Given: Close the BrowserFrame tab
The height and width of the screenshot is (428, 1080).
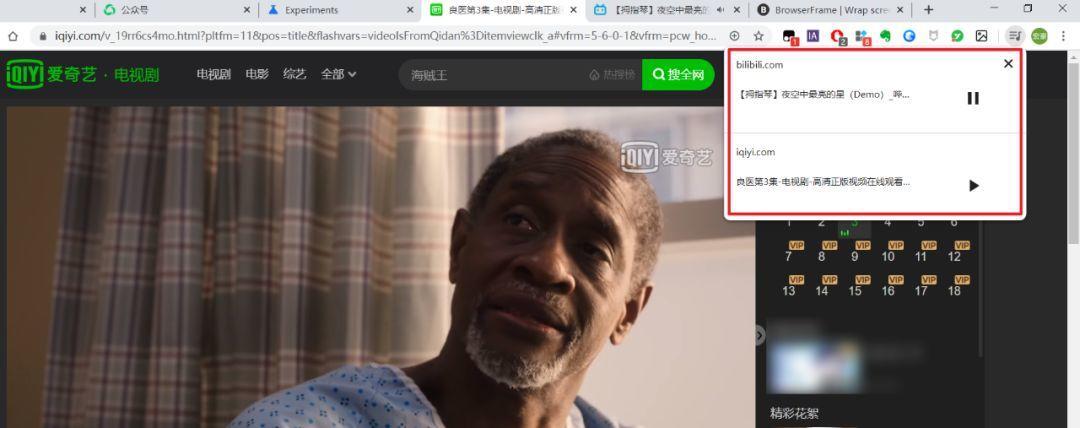Looking at the screenshot, I should pyautogui.click(x=902, y=10).
